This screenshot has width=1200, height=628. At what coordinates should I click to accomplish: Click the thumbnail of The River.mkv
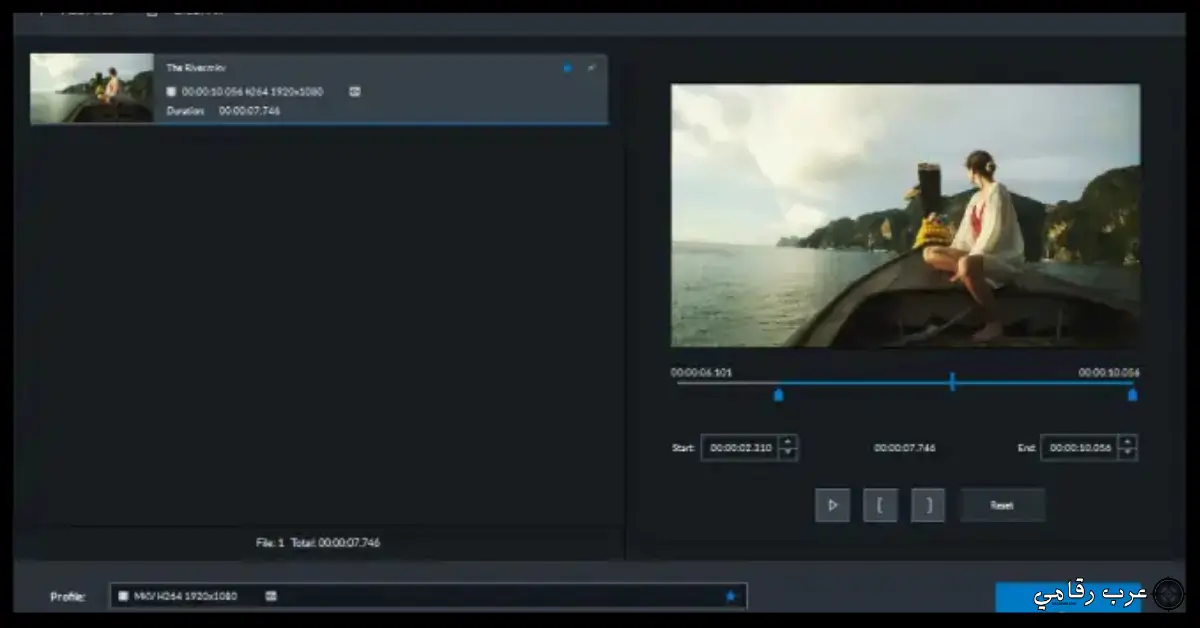(x=91, y=88)
